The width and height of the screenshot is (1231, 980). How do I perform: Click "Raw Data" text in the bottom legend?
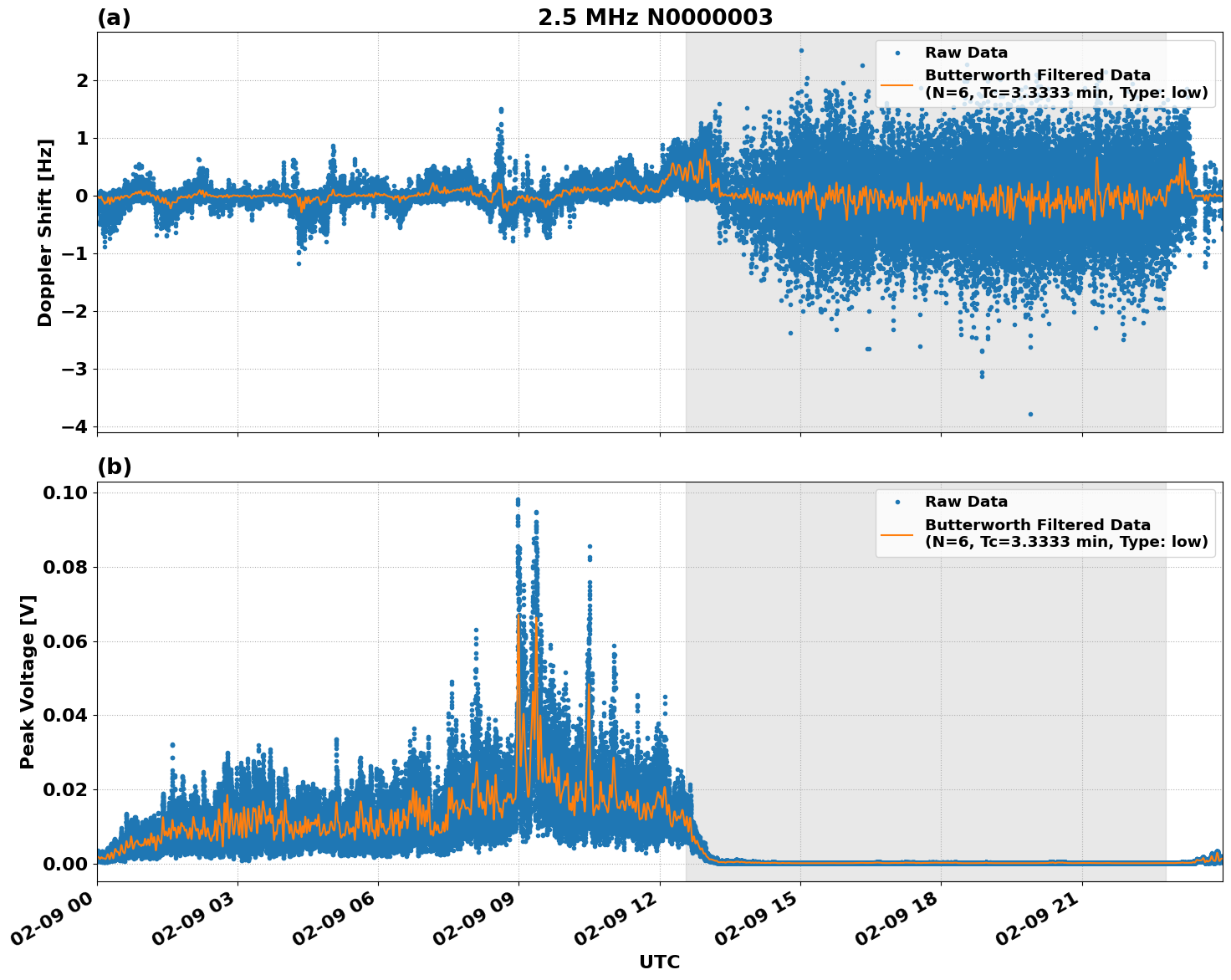pos(966,503)
